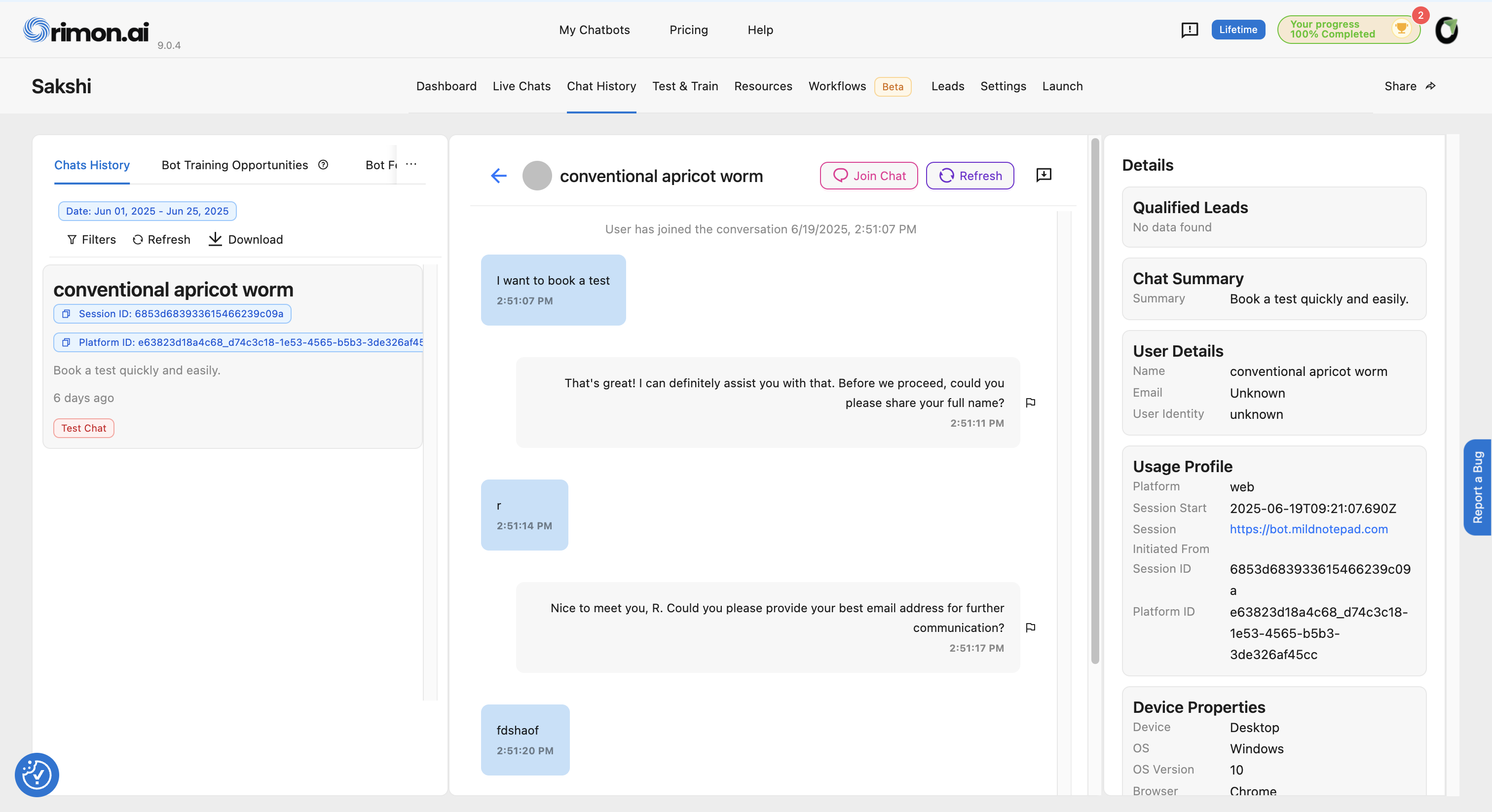Open the Leads tab
This screenshot has width=1492, height=812.
click(x=948, y=86)
